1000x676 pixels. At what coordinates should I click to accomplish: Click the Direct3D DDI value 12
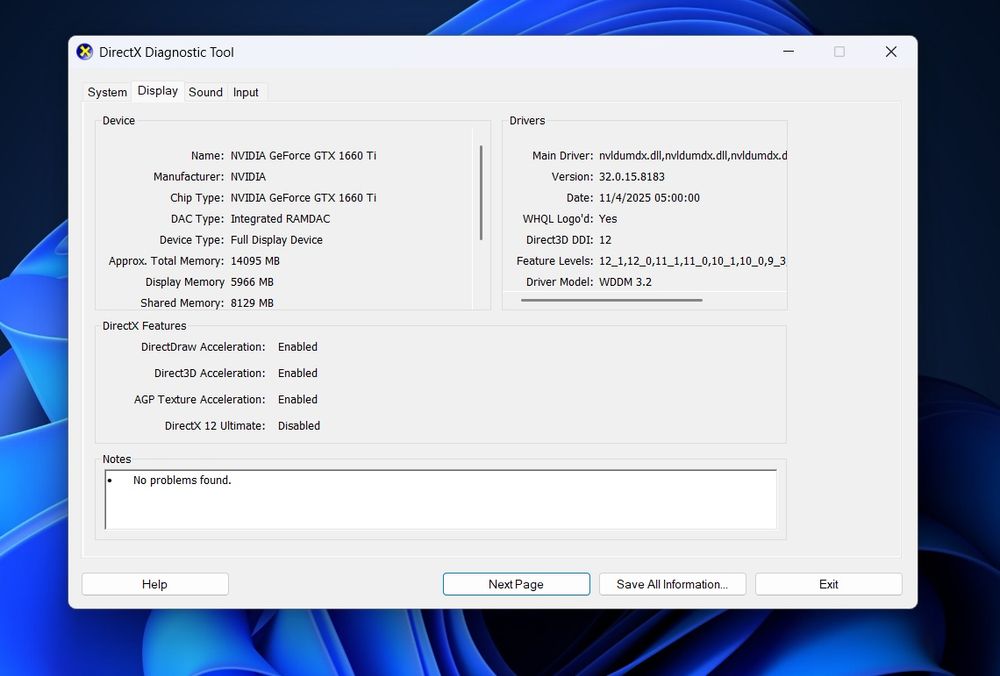tap(605, 240)
